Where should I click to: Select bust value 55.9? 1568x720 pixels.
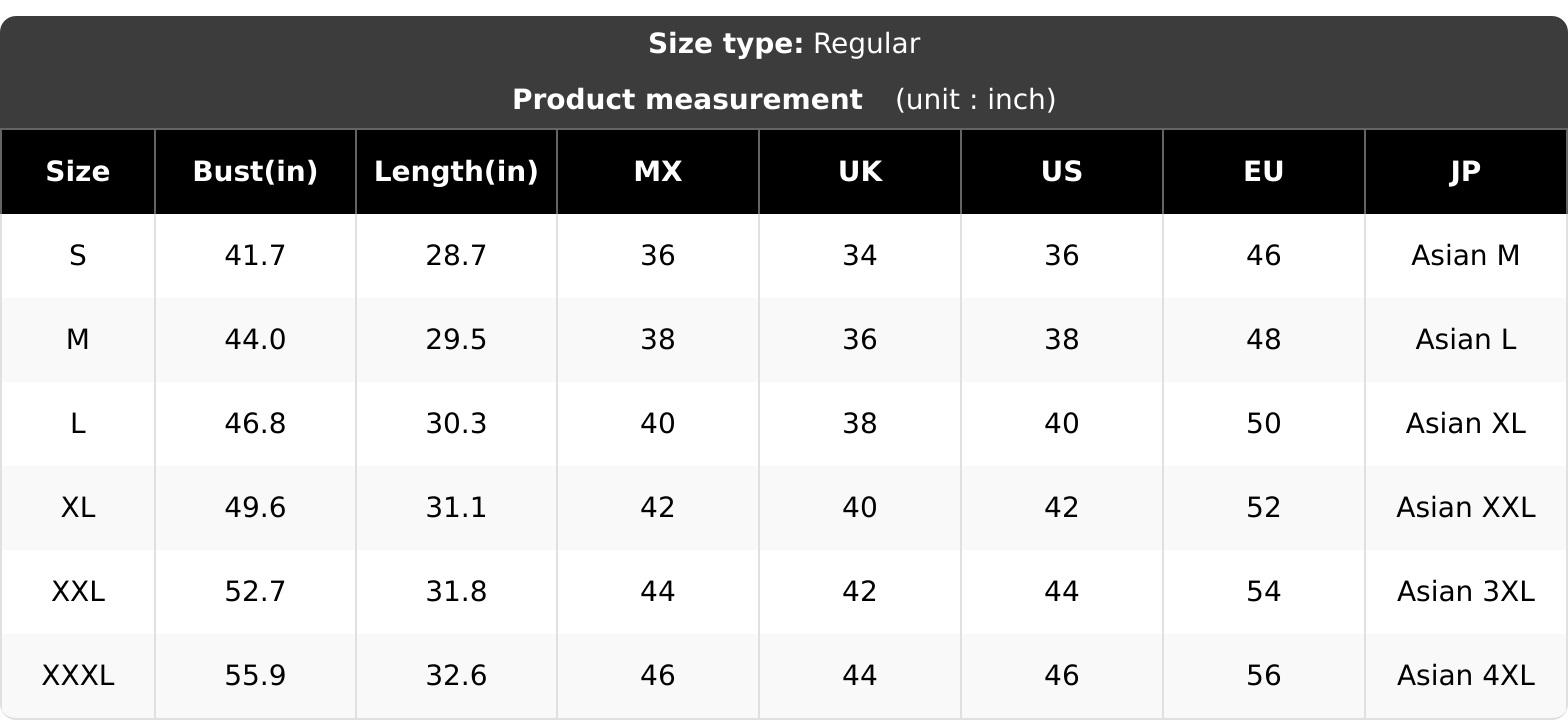[255, 676]
